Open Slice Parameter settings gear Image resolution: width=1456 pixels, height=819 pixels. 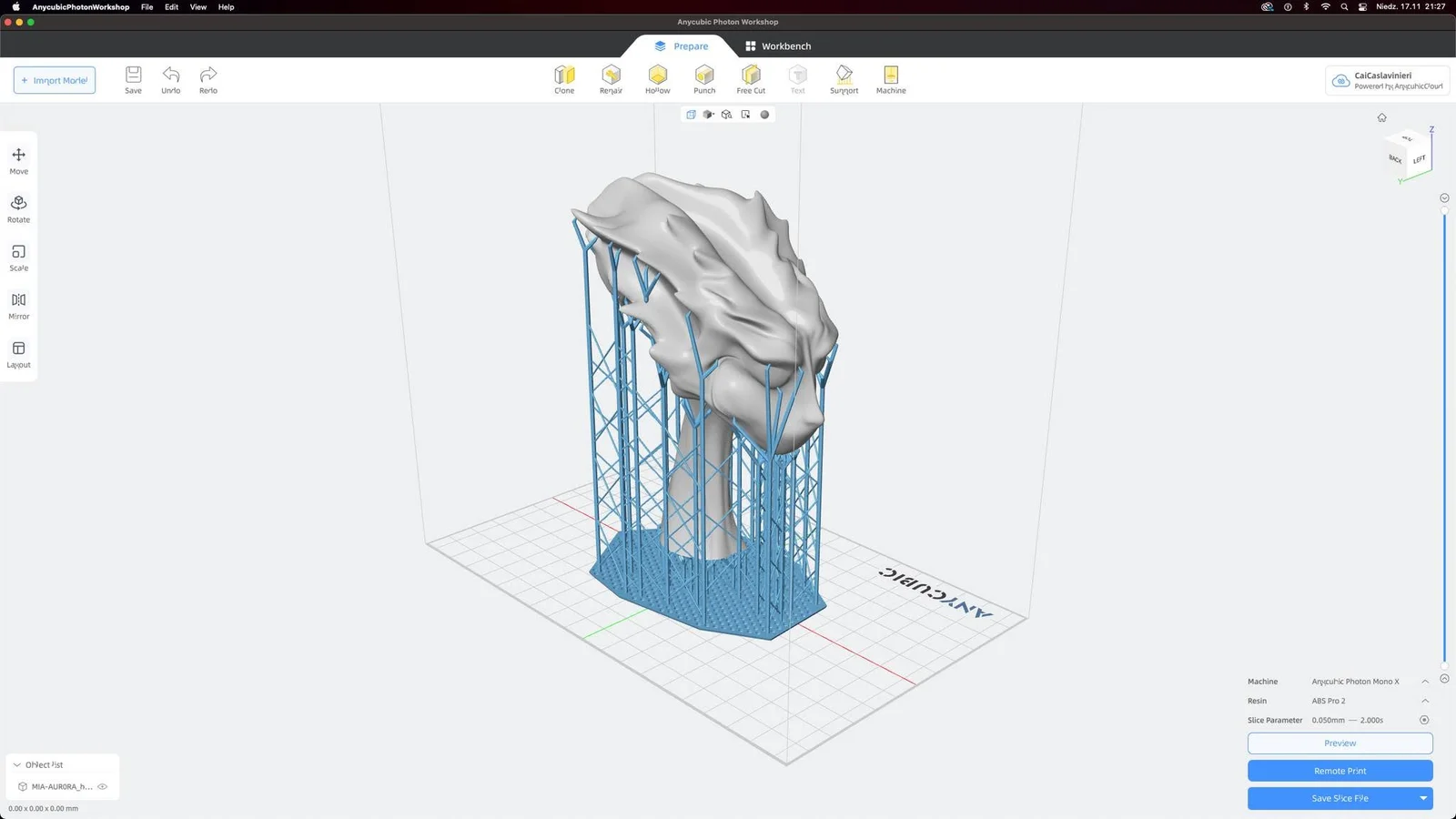pyautogui.click(x=1424, y=720)
